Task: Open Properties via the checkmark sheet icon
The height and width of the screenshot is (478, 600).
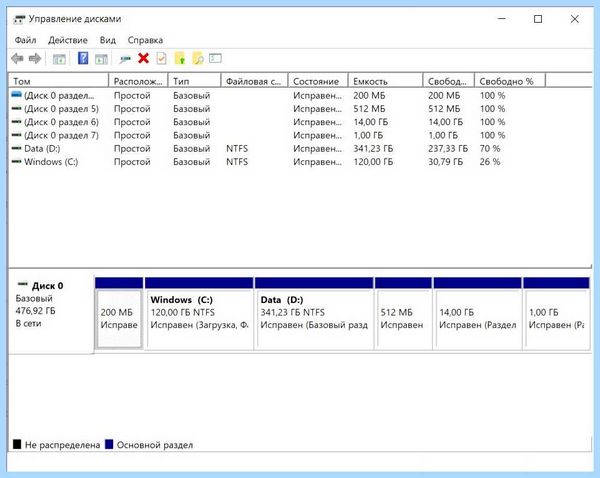Action: (161, 58)
